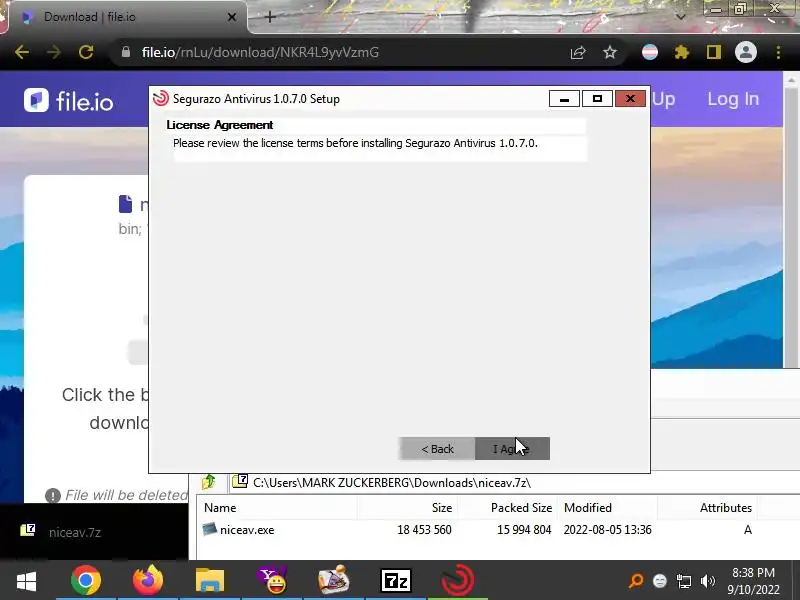Image resolution: width=800 pixels, height=600 pixels.
Task: Bookmark the page with the star icon
Action: point(610,52)
